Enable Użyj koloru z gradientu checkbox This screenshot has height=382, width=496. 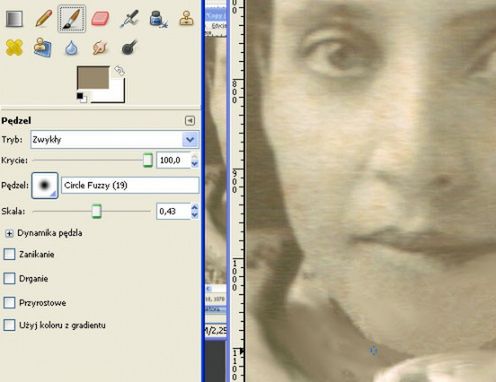click(9, 325)
